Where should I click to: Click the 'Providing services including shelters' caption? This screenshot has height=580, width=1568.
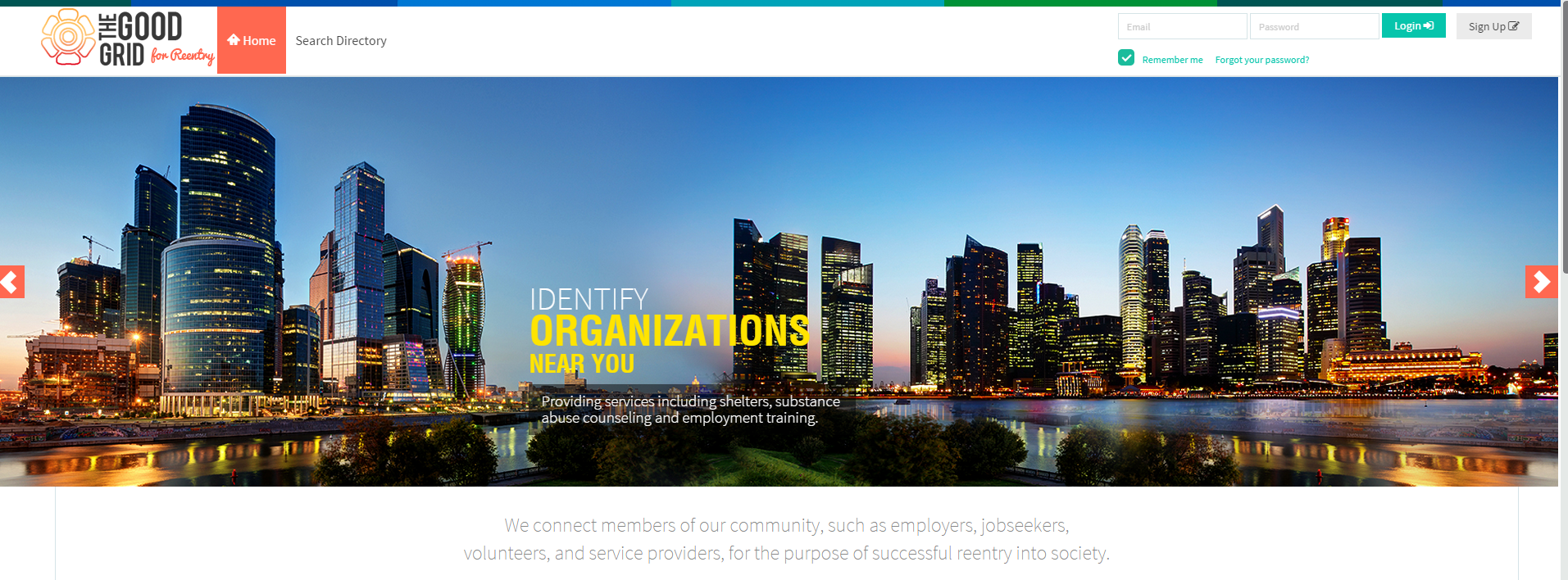coord(690,410)
